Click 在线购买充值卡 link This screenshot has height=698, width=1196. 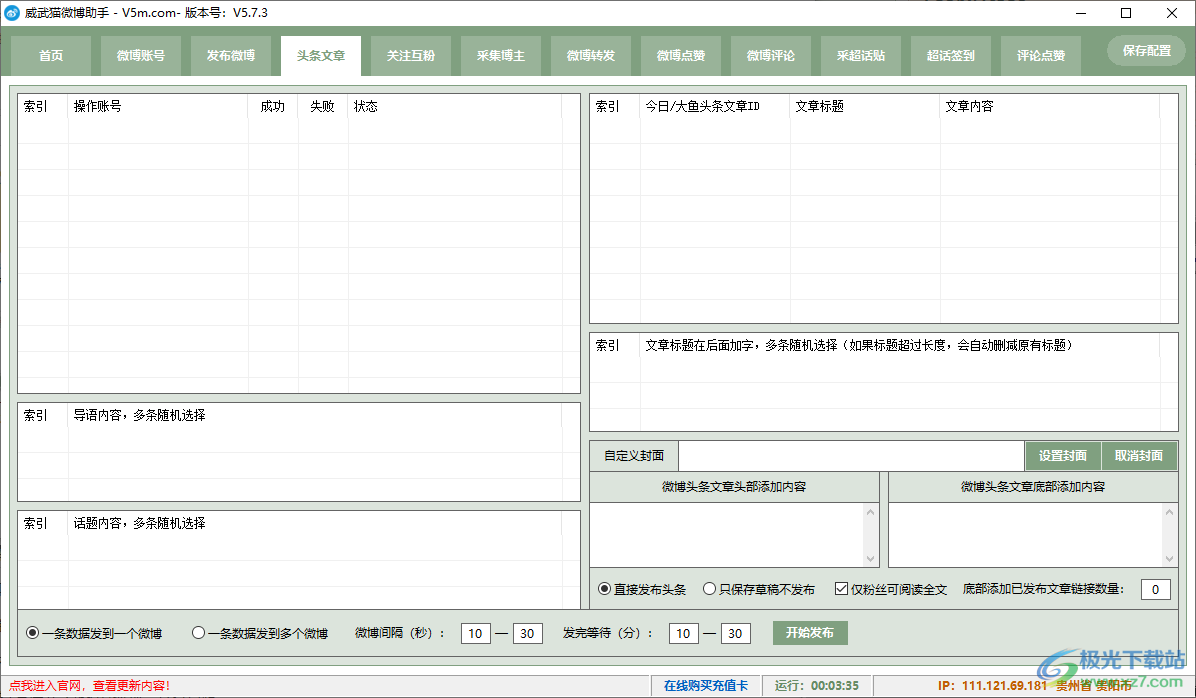pos(706,686)
